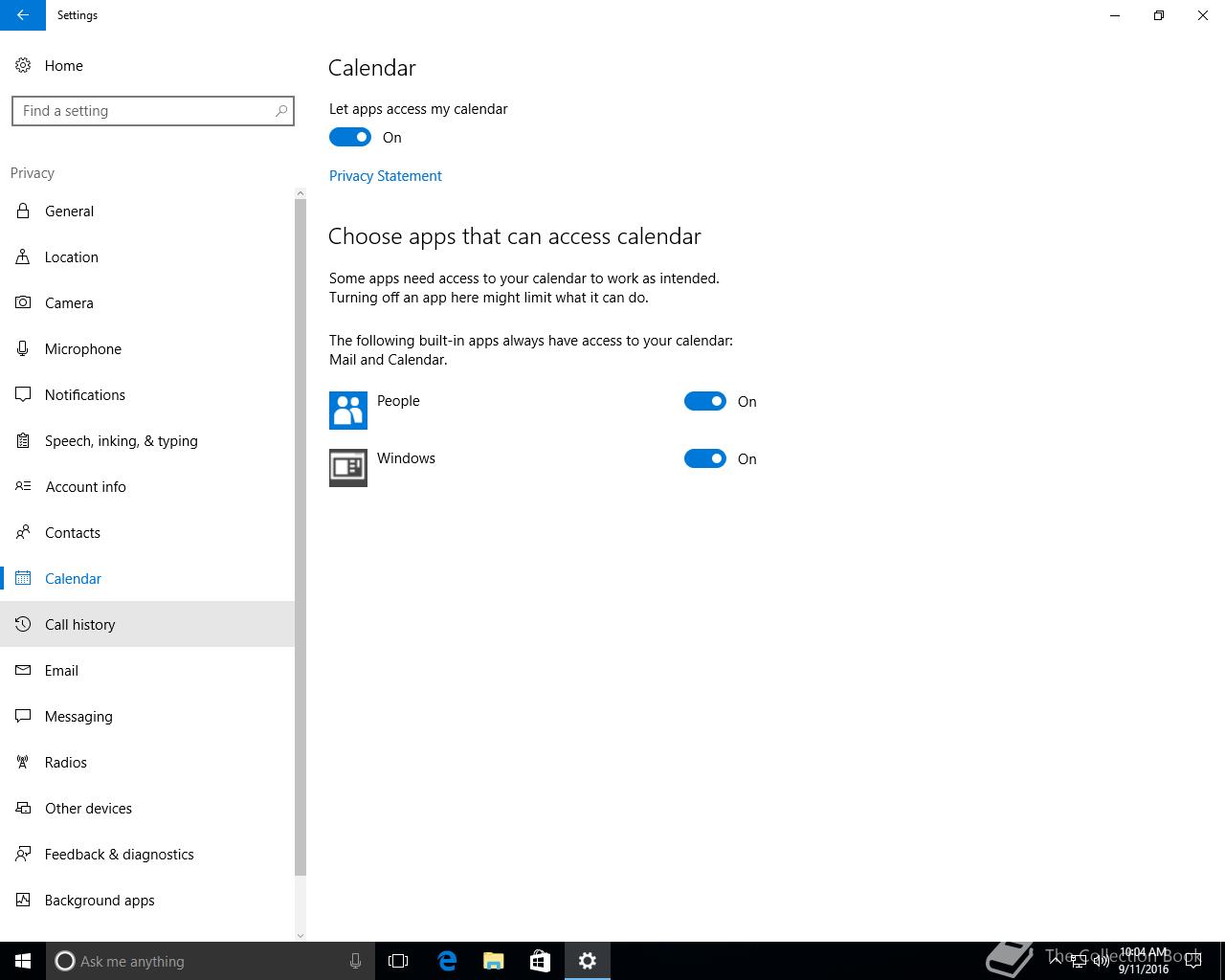Go to the Home settings page
Screen dimensions: 1225x980
147,65
